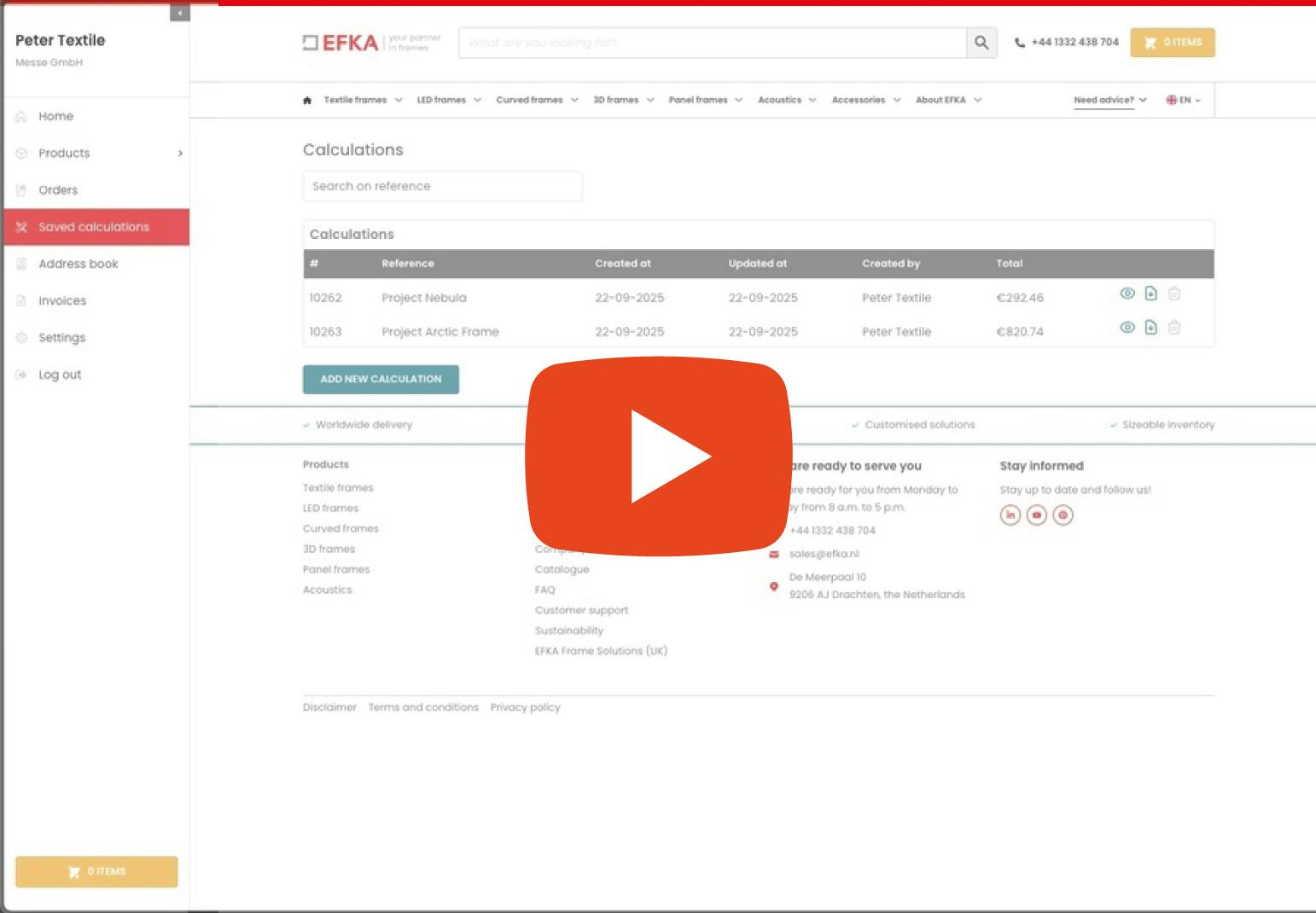Open the Customer support footer link
Viewport: 1316px width, 913px height.
click(x=582, y=611)
